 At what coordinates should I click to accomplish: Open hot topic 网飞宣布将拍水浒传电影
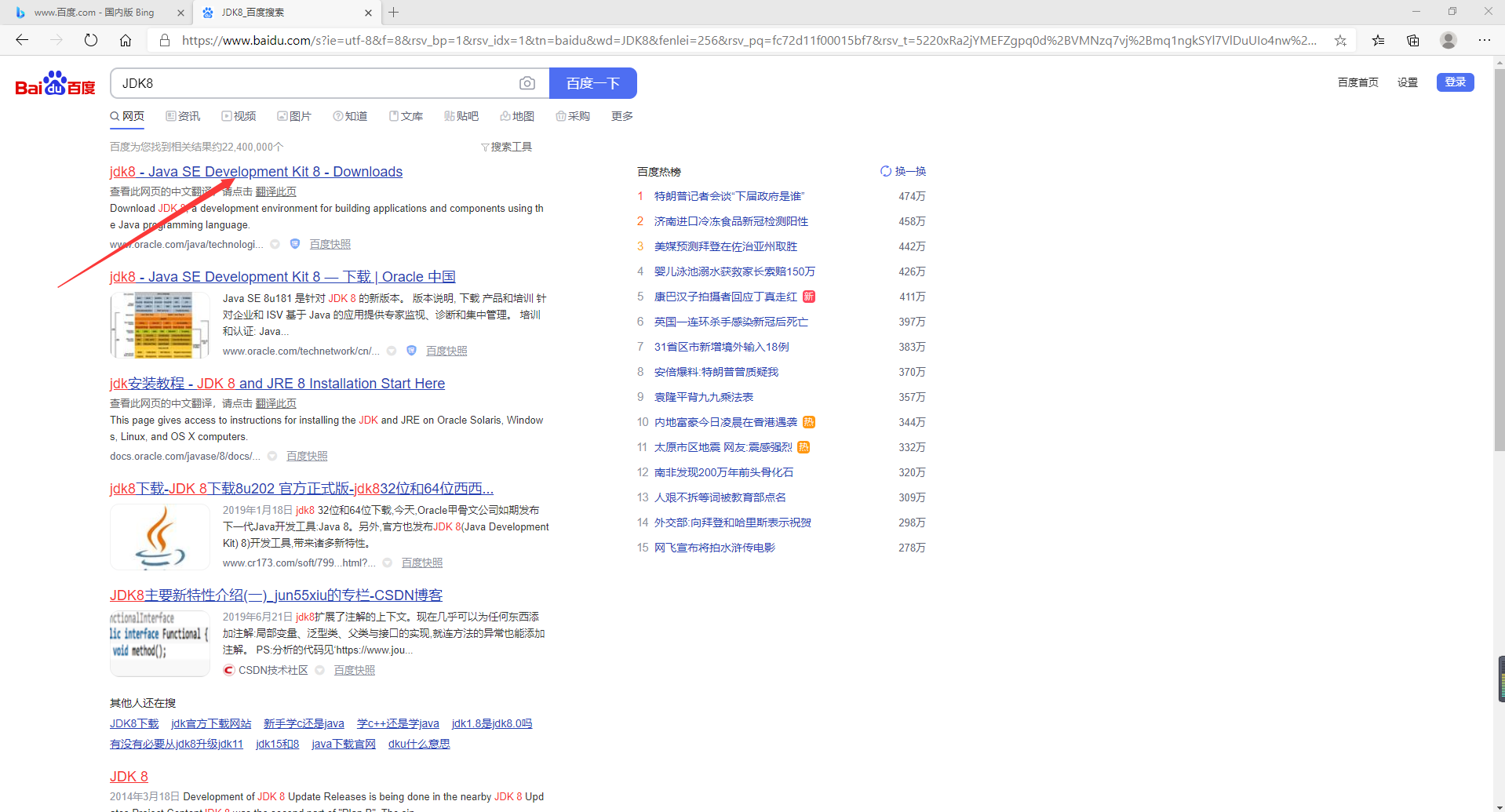(715, 548)
